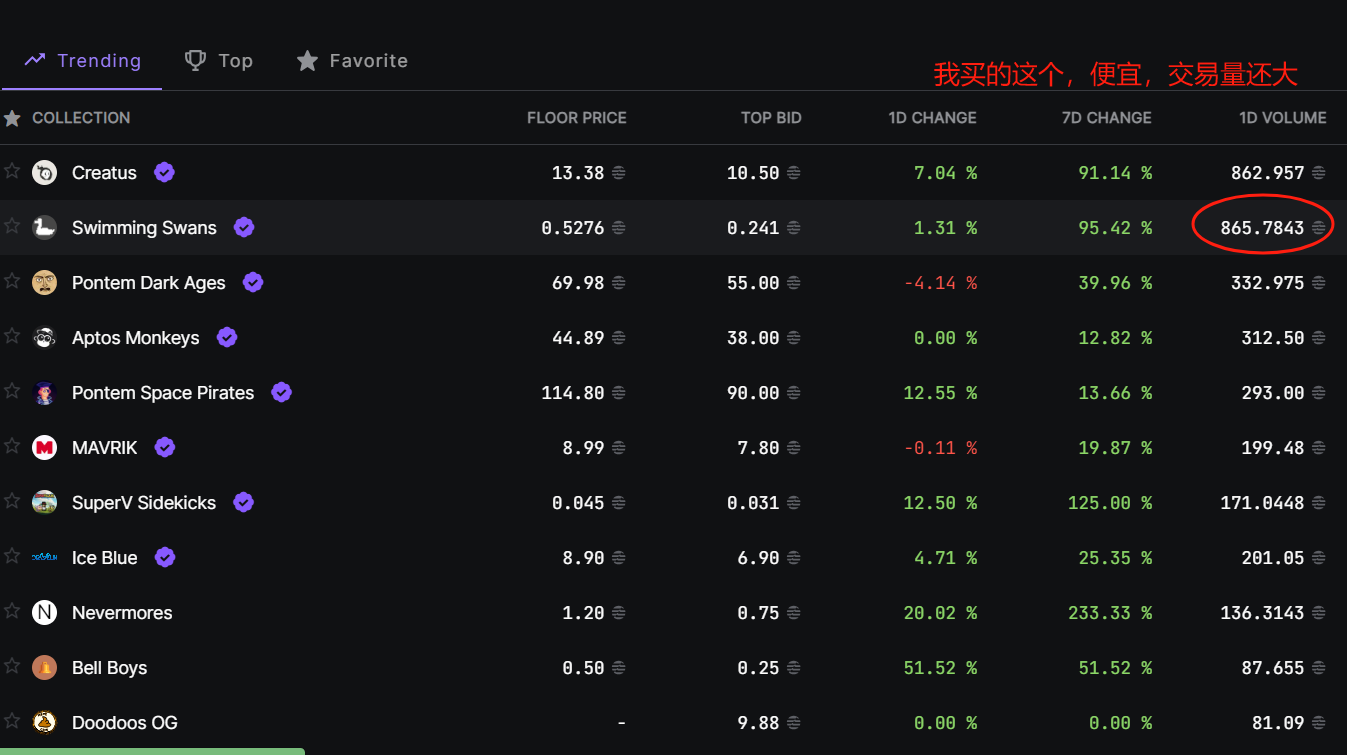Screen dimensions: 1347x755
Task: Click the 171.0448 volume value
Action: 1262,503
